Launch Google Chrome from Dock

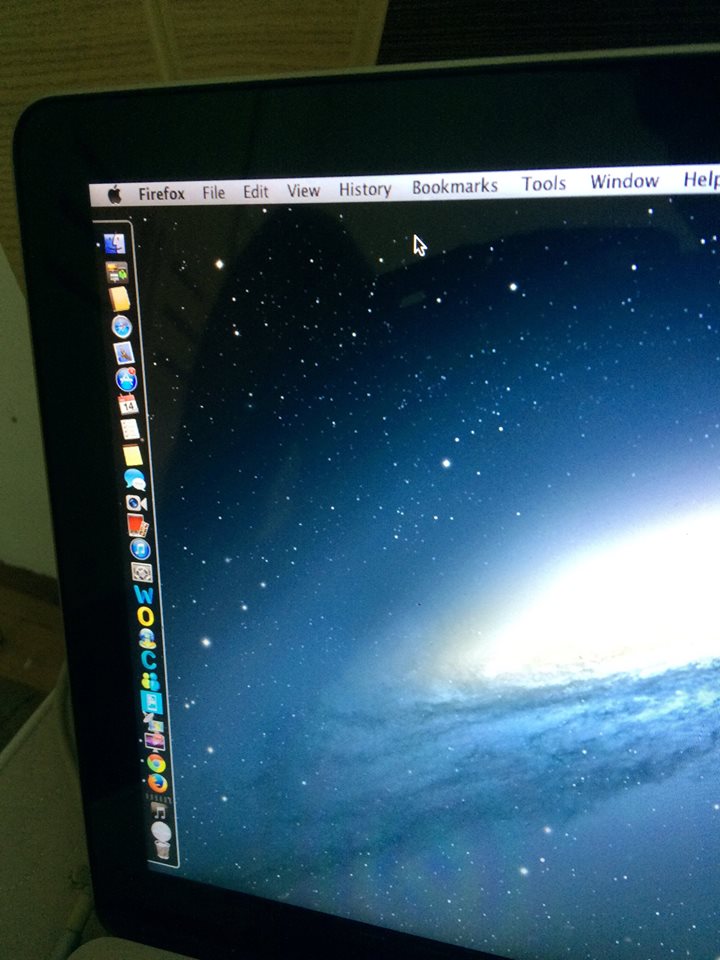coord(156,763)
